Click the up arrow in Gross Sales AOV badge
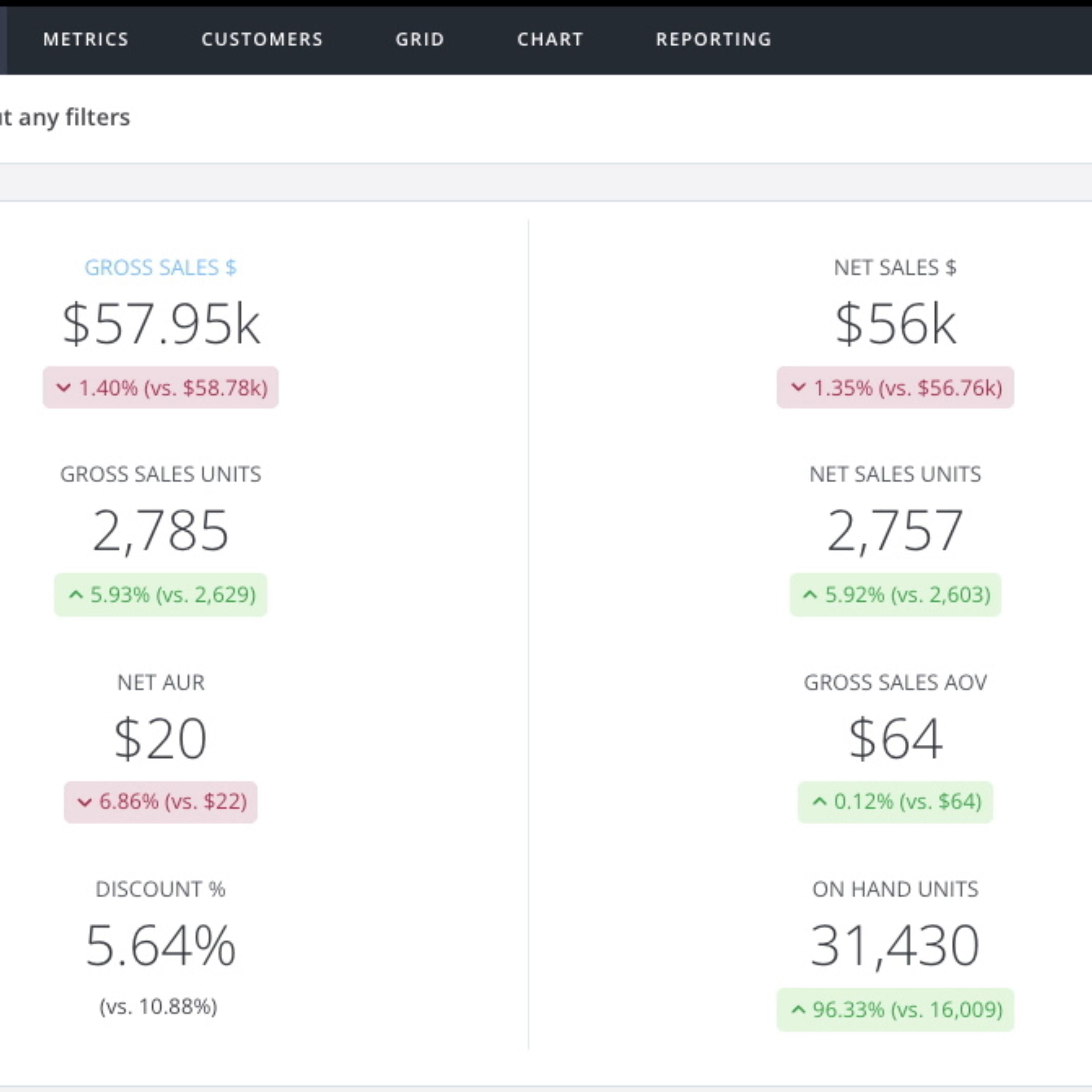The image size is (1092, 1092). [x=819, y=802]
